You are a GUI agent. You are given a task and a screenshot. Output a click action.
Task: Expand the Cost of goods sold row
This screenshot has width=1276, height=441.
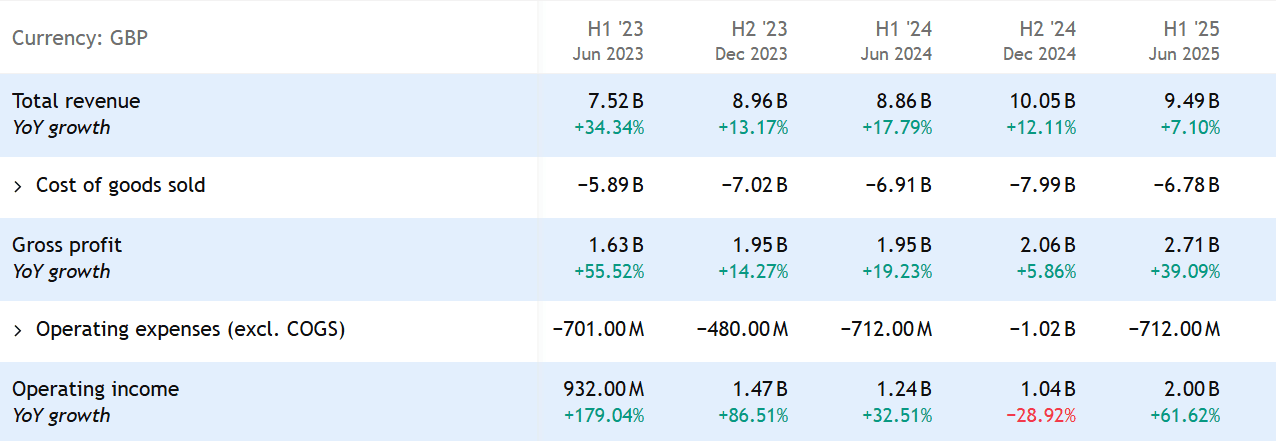18,185
